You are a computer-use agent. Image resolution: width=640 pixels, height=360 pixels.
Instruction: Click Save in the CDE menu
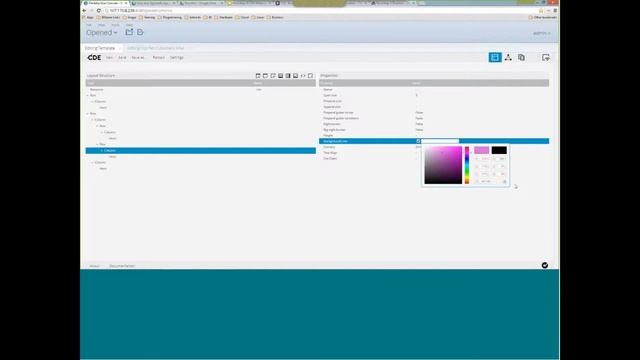pos(122,58)
